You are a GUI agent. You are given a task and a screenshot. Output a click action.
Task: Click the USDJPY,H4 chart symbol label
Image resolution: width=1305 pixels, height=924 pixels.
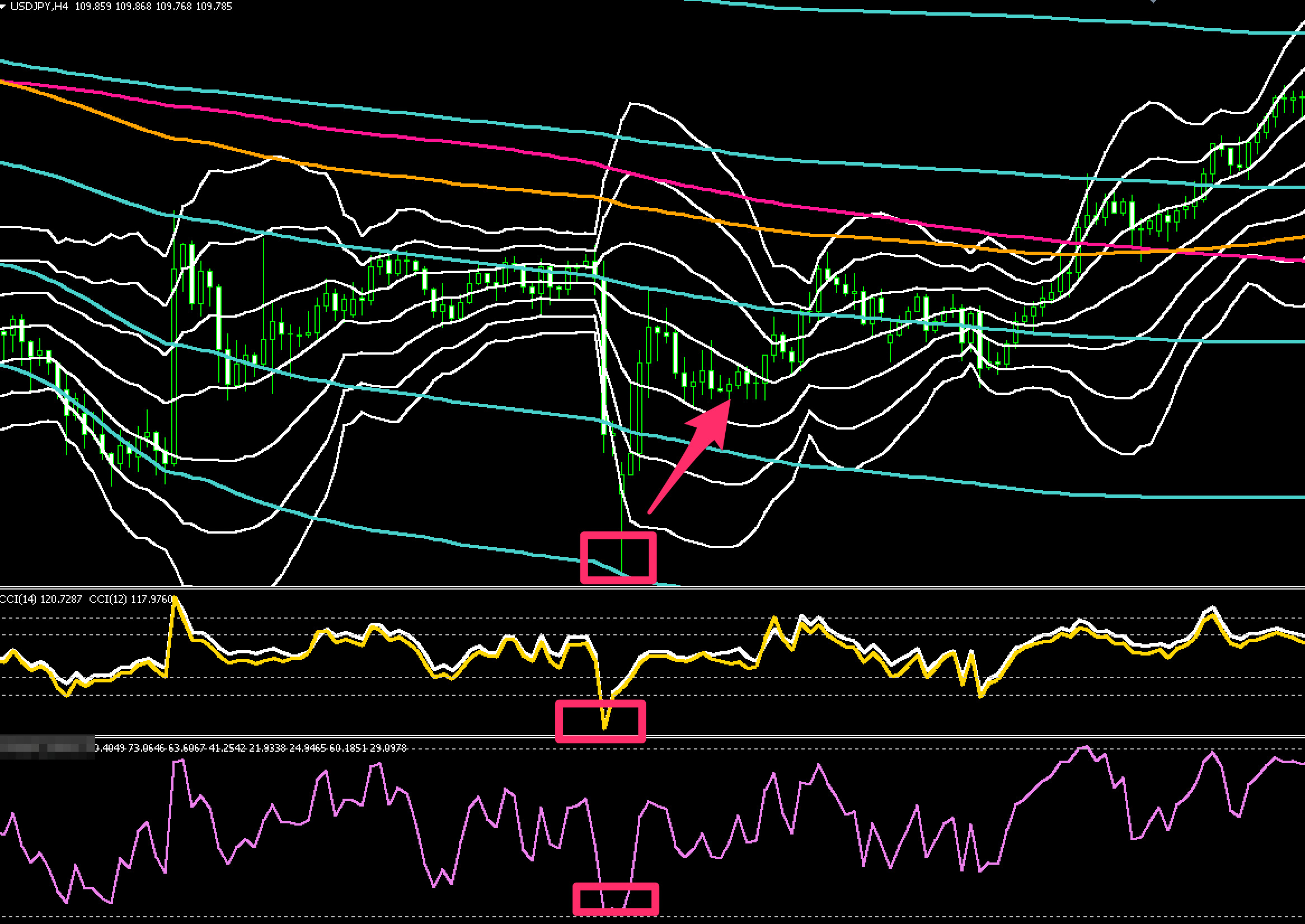[x=39, y=7]
